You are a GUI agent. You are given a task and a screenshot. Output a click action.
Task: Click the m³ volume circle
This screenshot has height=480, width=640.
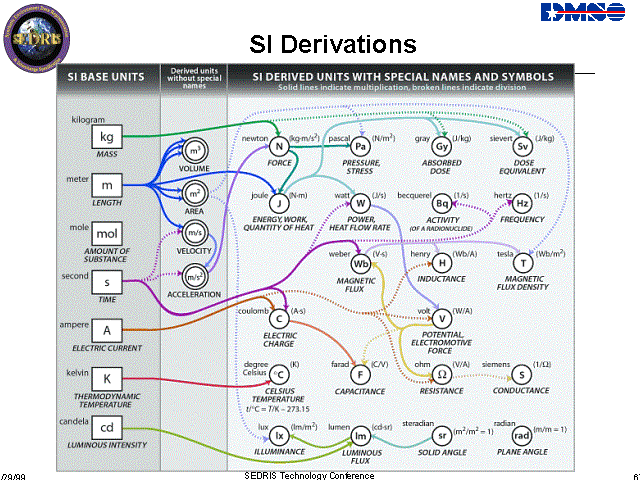click(195, 151)
